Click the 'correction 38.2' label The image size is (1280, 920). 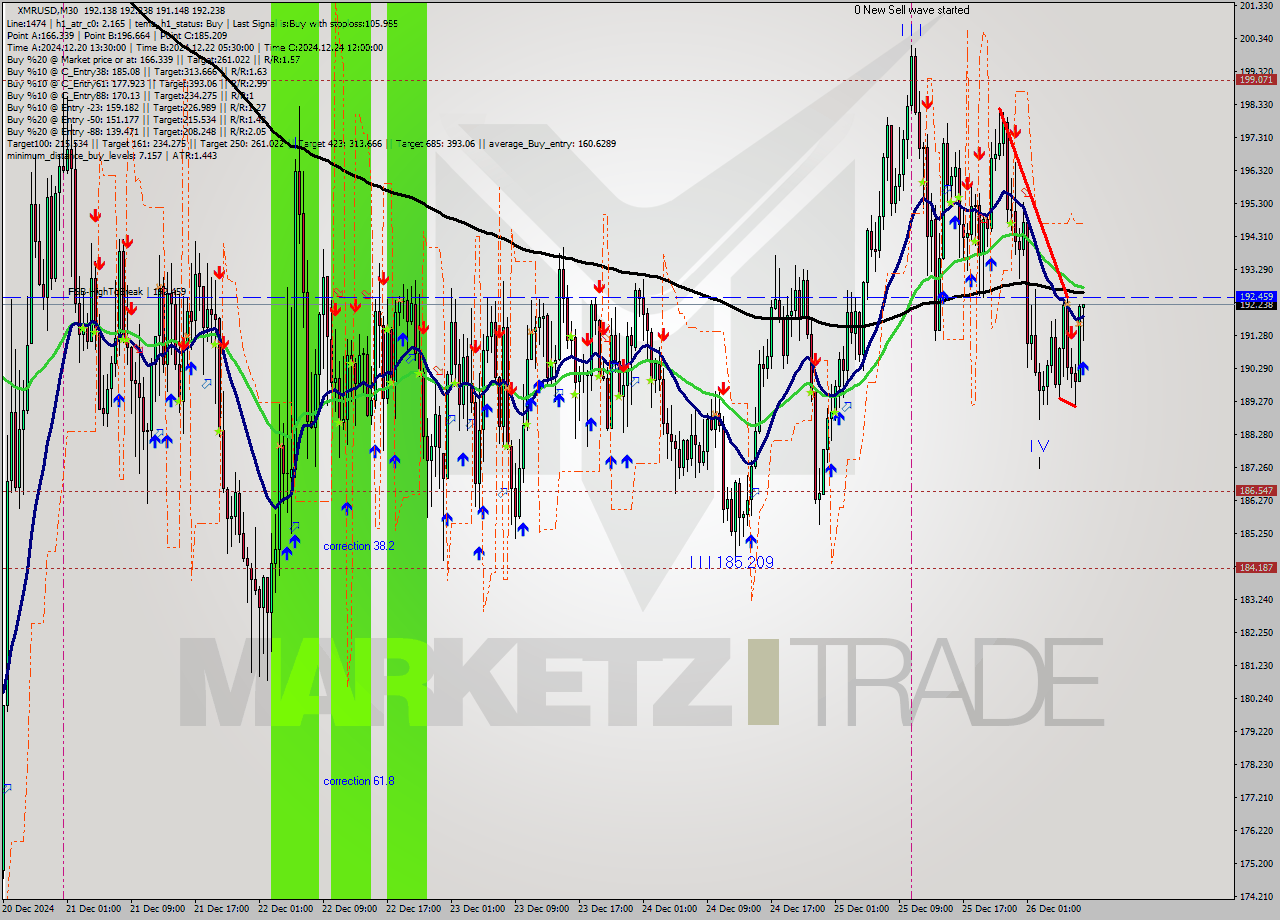coord(358,546)
